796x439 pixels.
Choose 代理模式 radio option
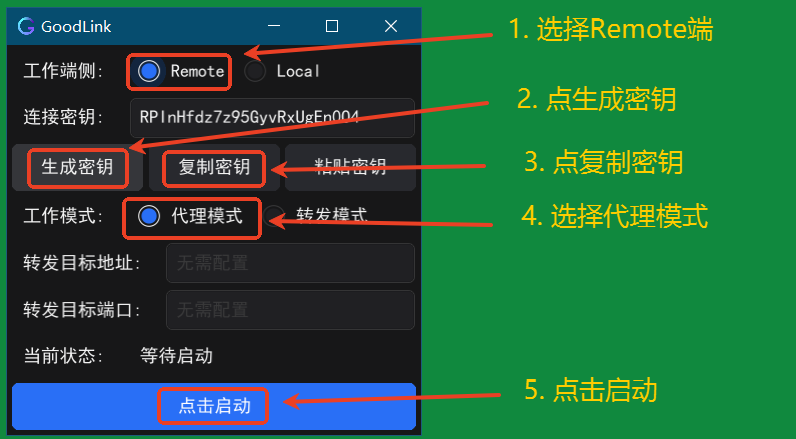click(149, 217)
